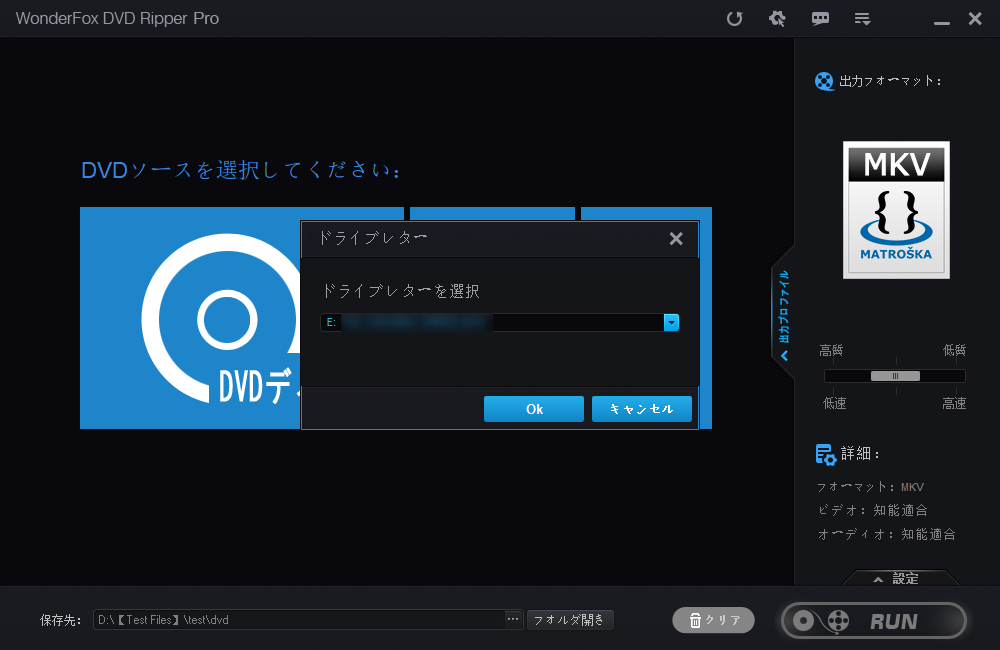Start conversion with the RUN button
The image size is (1000, 650).
coord(874,621)
